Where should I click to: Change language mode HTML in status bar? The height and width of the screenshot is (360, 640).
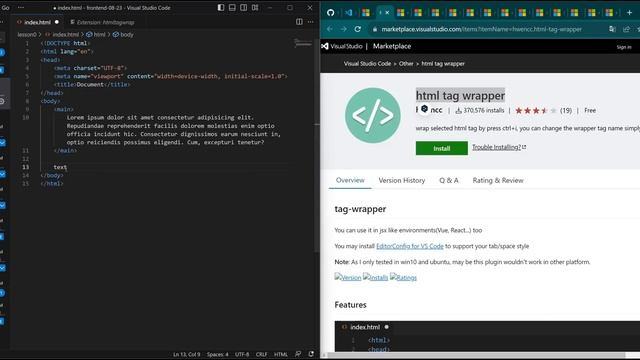281,354
